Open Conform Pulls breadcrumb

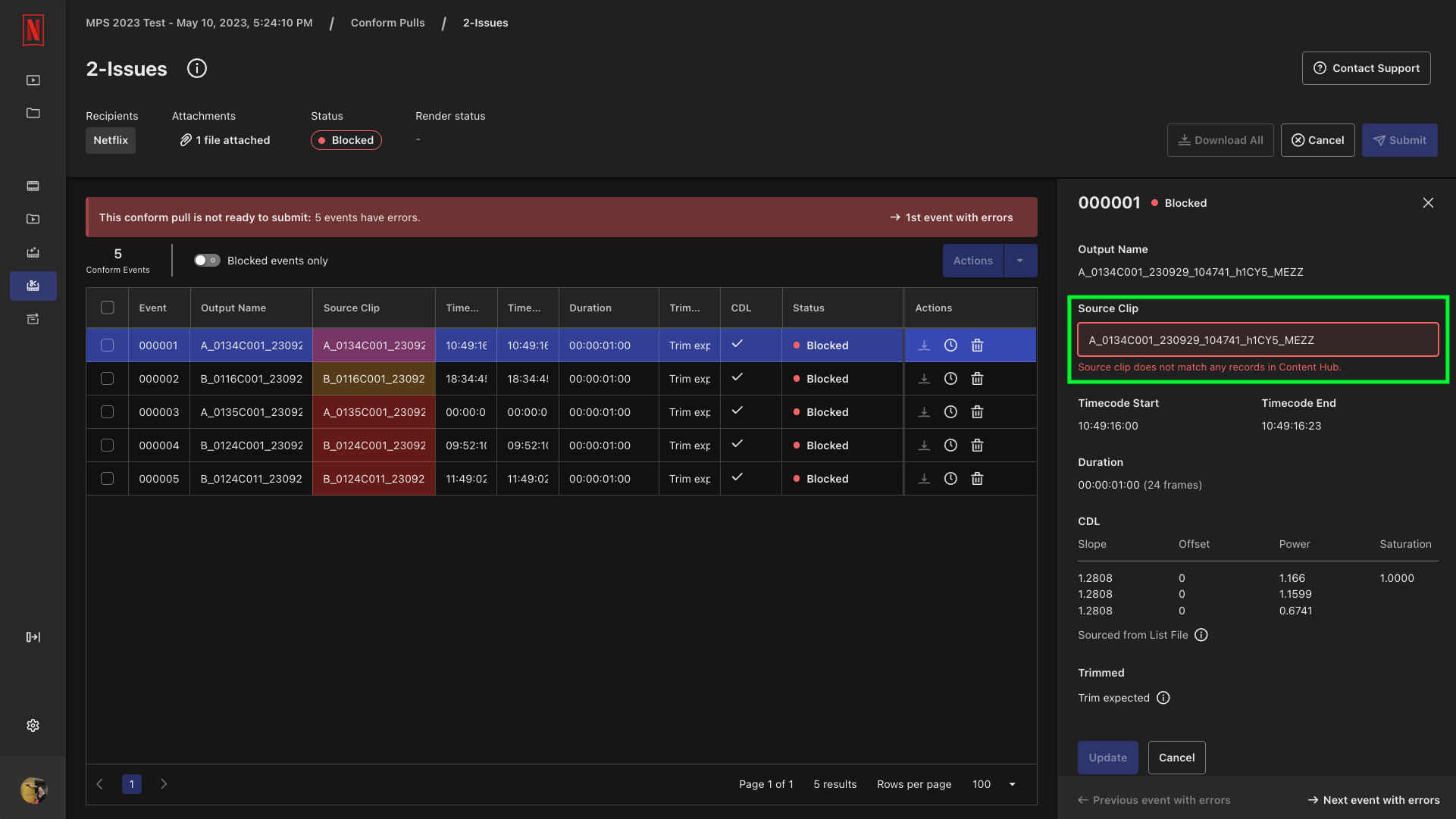[388, 23]
